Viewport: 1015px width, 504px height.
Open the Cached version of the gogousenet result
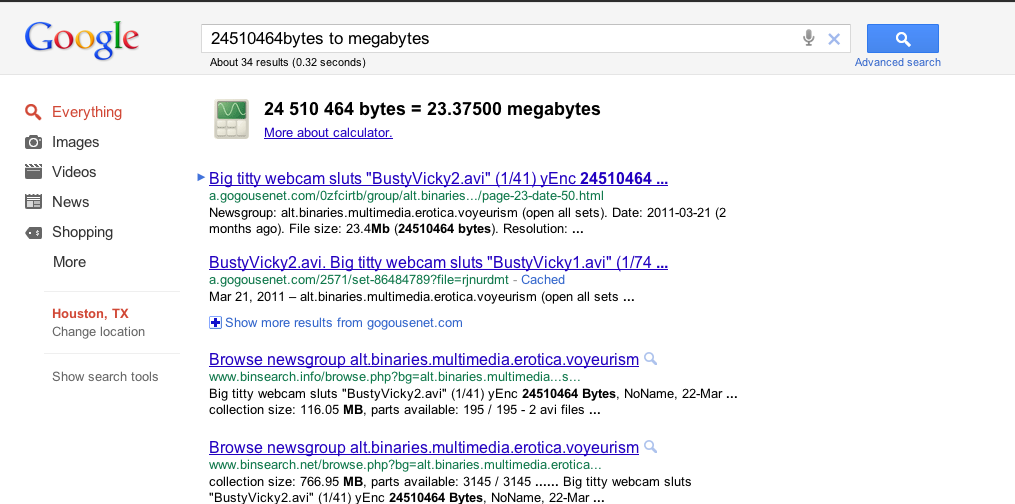543,280
